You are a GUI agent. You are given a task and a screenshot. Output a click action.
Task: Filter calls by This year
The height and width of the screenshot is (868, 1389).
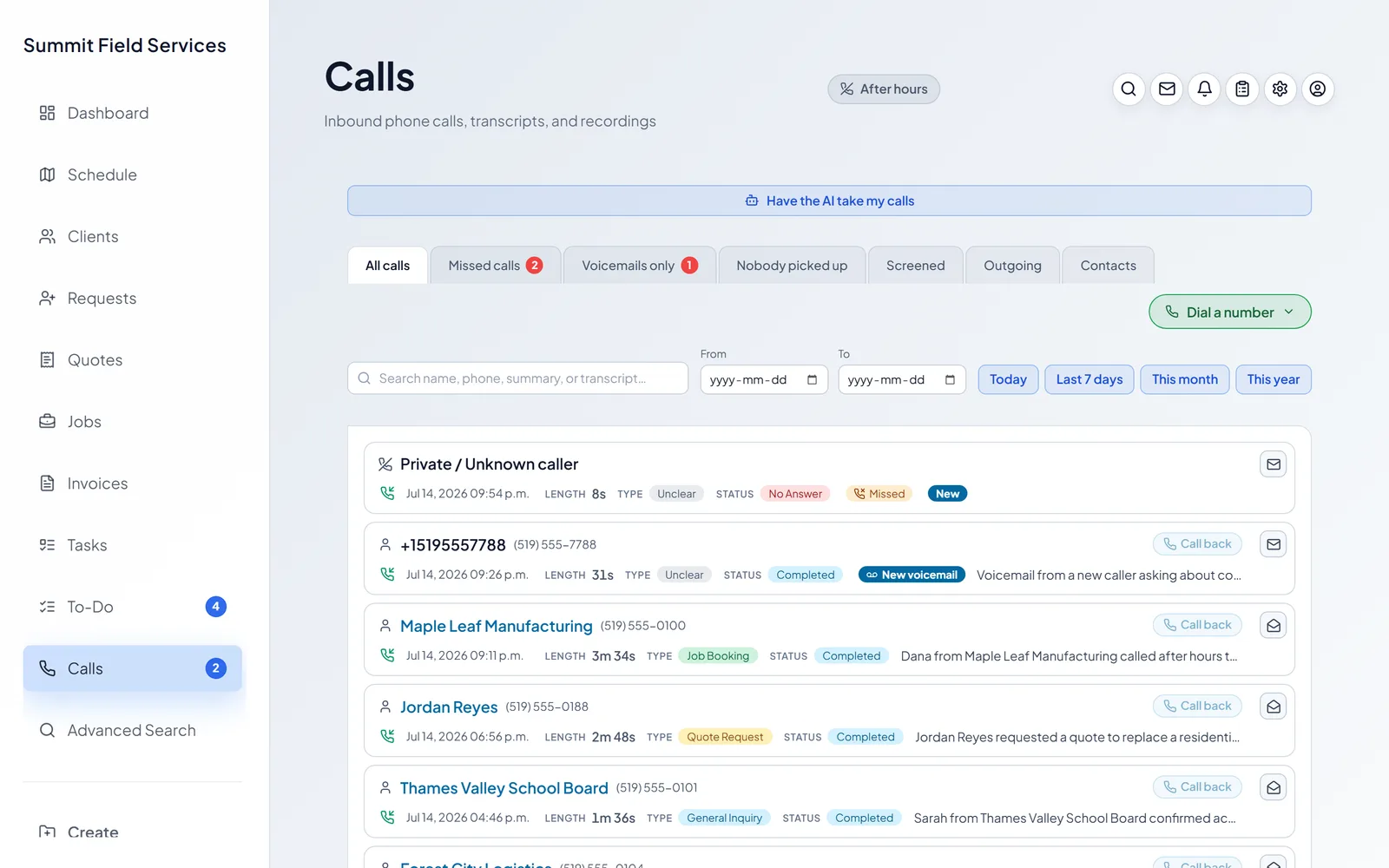[x=1274, y=379]
